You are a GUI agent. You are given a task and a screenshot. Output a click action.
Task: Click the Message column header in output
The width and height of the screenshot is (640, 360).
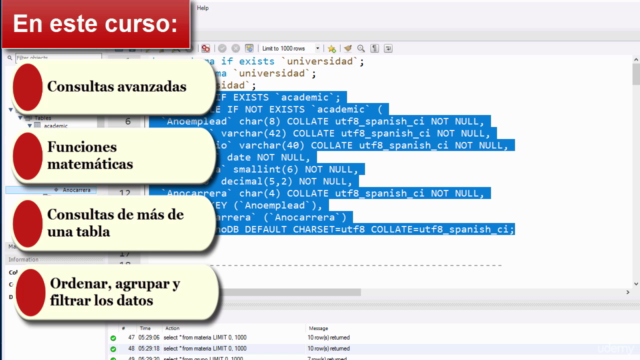[x=318, y=328]
